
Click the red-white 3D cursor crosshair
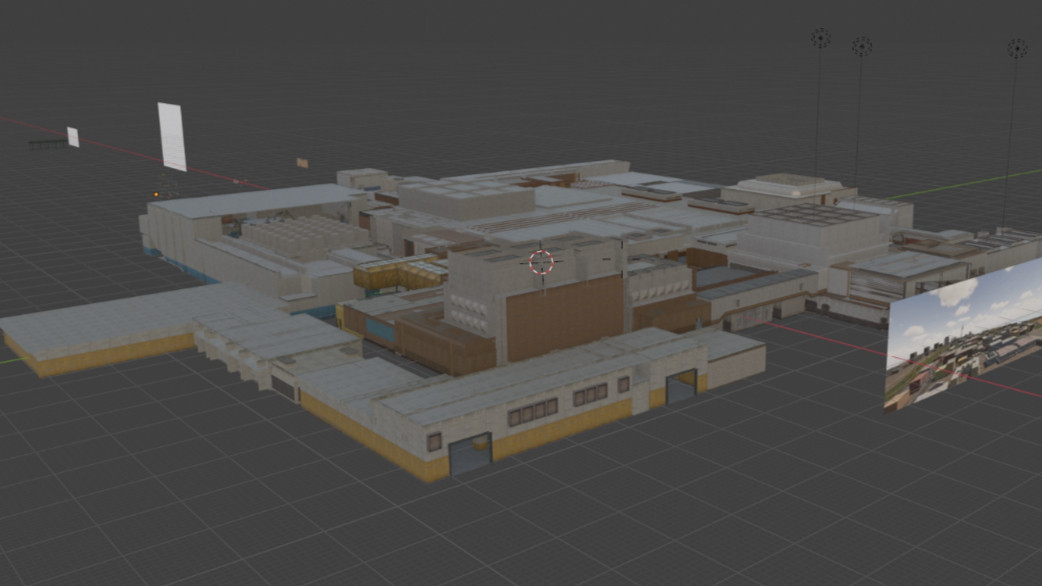[x=541, y=262]
